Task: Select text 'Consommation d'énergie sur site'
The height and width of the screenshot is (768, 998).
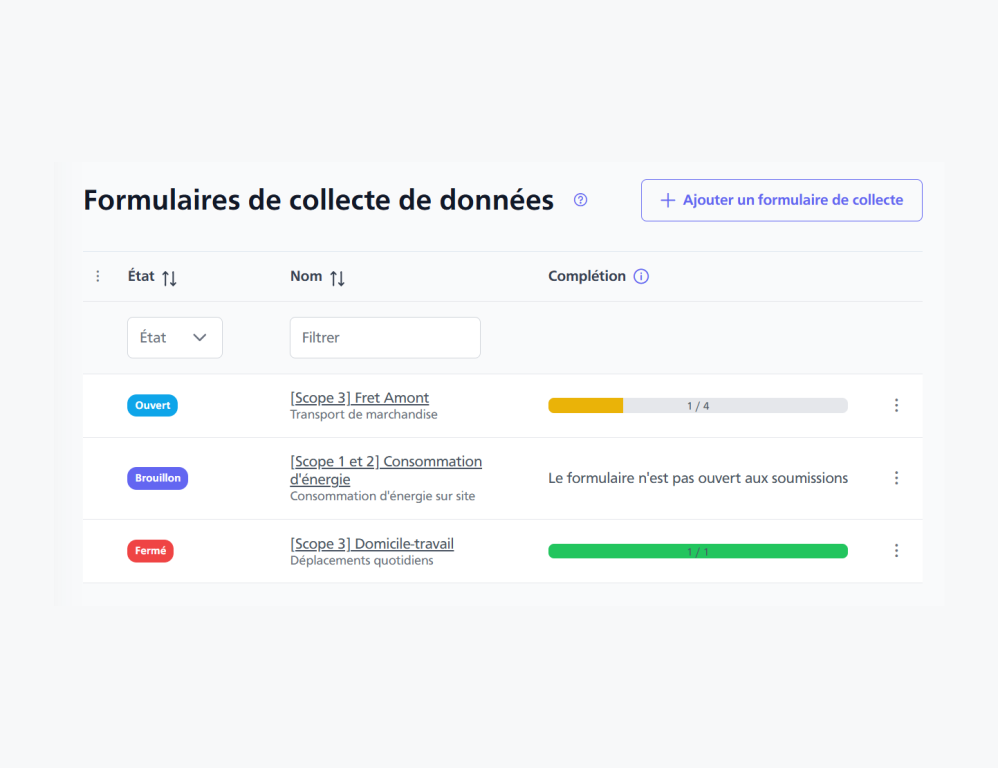Action: pyautogui.click(x=383, y=496)
